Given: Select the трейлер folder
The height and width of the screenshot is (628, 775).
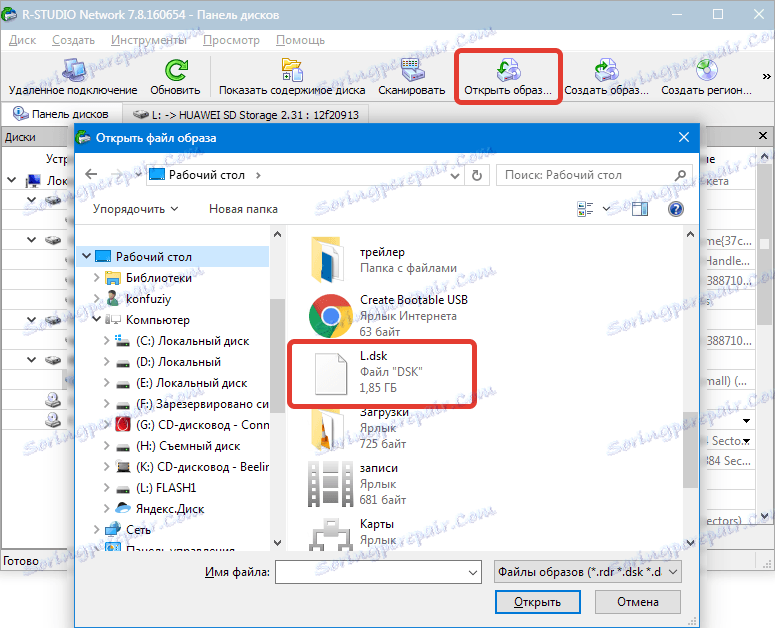Looking at the screenshot, I should click(x=386, y=260).
